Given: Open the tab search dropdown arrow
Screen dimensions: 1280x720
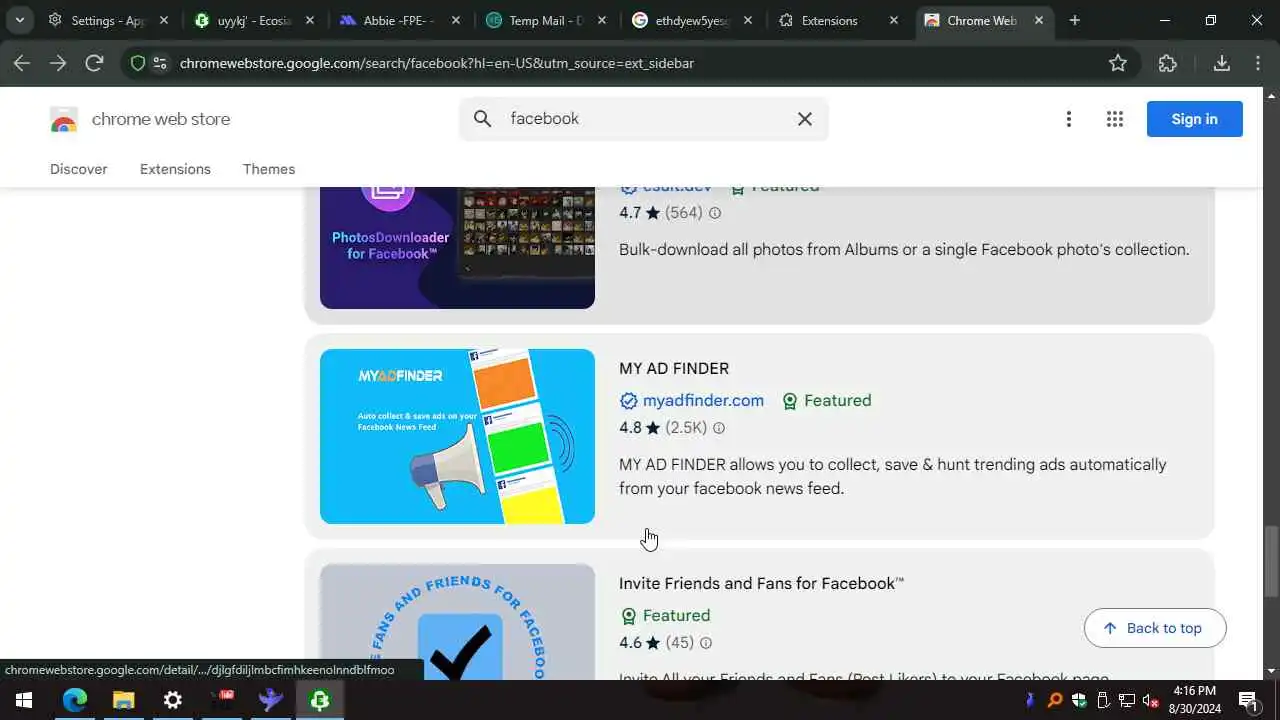Looking at the screenshot, I should 19,20.
